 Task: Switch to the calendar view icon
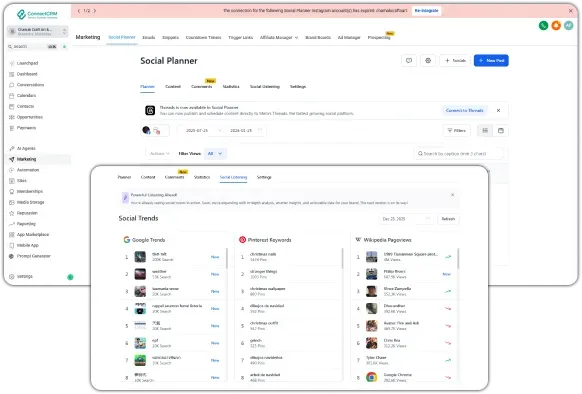[501, 130]
